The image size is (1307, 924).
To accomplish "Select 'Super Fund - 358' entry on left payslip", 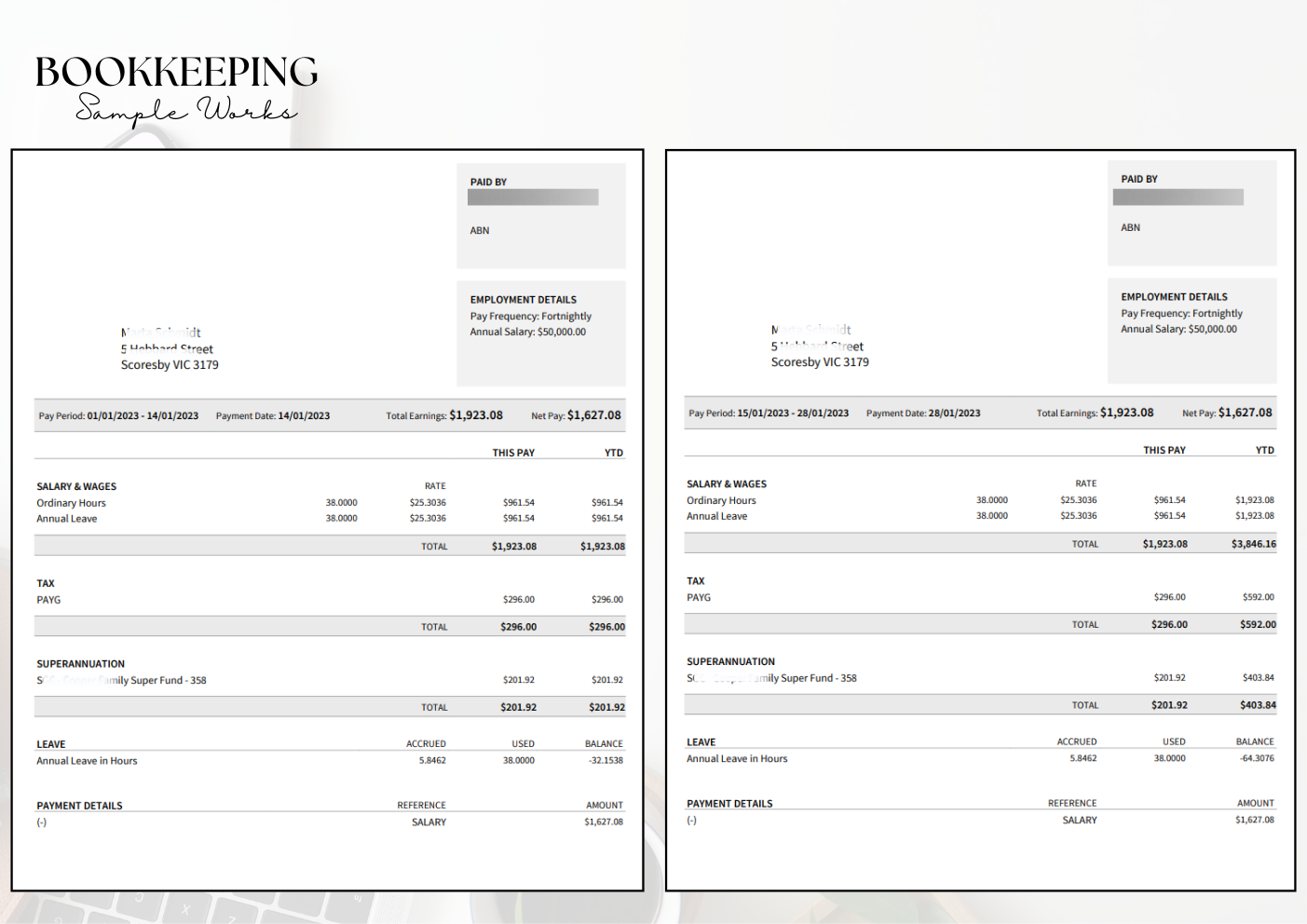I will [x=169, y=681].
